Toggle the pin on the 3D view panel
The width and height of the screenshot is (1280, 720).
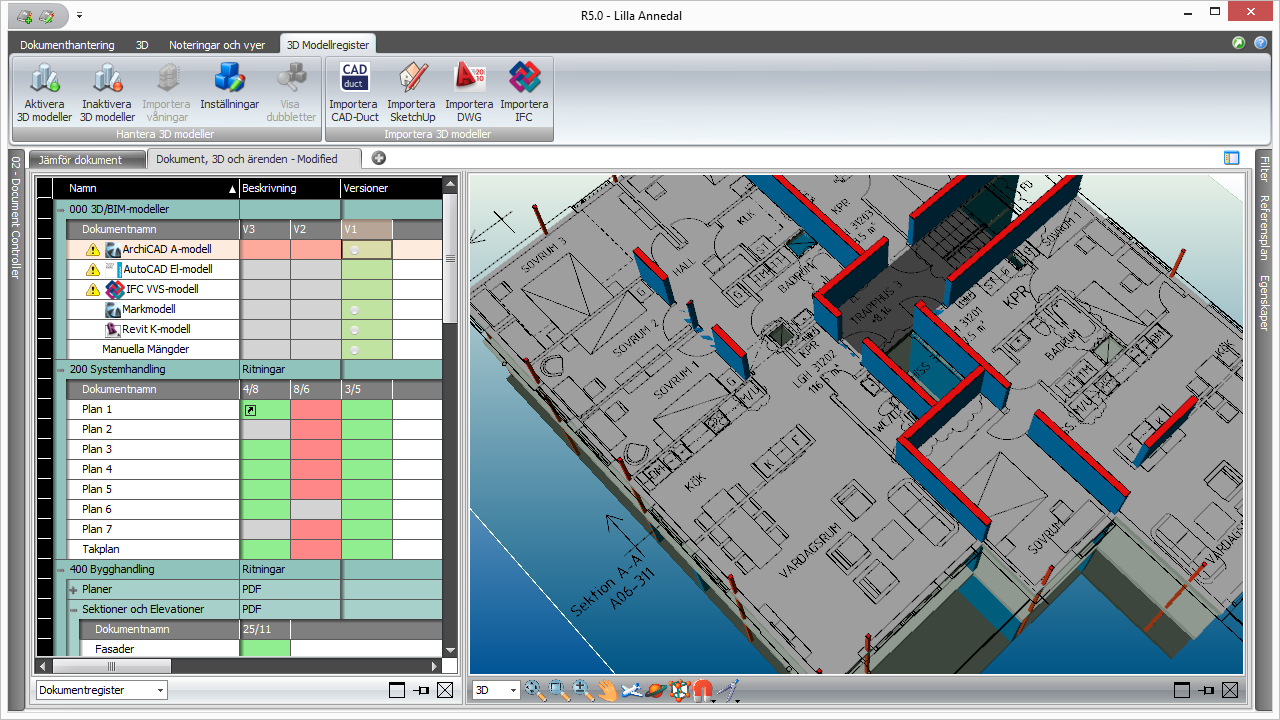[1205, 690]
